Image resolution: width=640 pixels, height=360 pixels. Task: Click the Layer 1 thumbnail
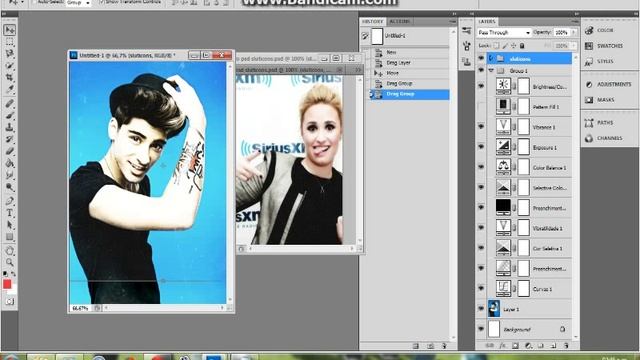click(494, 309)
